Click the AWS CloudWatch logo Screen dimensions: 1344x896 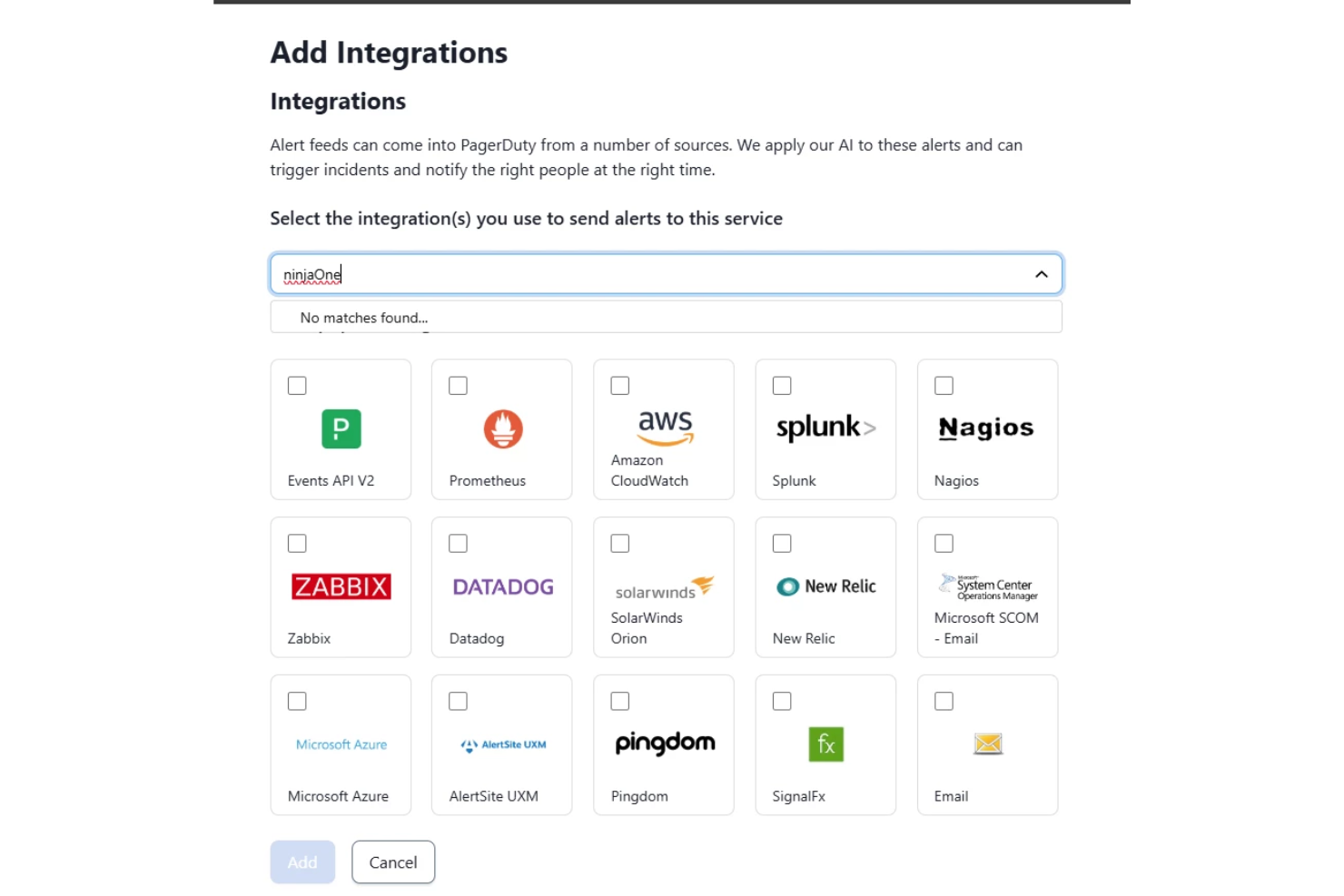point(666,428)
